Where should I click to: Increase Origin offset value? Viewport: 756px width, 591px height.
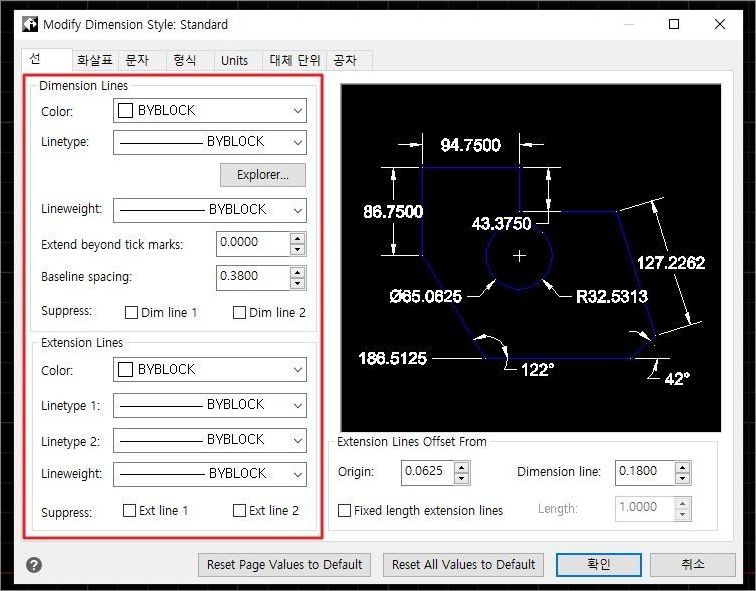462,467
